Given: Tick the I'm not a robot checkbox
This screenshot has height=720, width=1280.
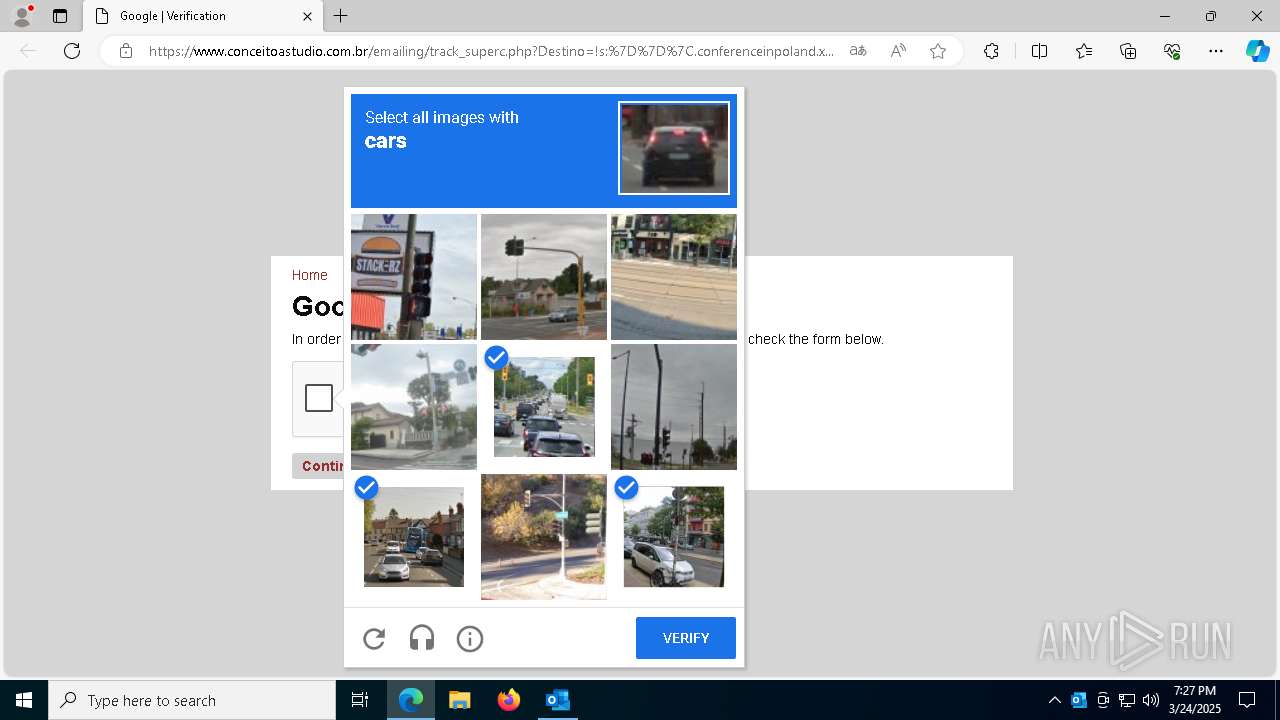Looking at the screenshot, I should (x=319, y=398).
